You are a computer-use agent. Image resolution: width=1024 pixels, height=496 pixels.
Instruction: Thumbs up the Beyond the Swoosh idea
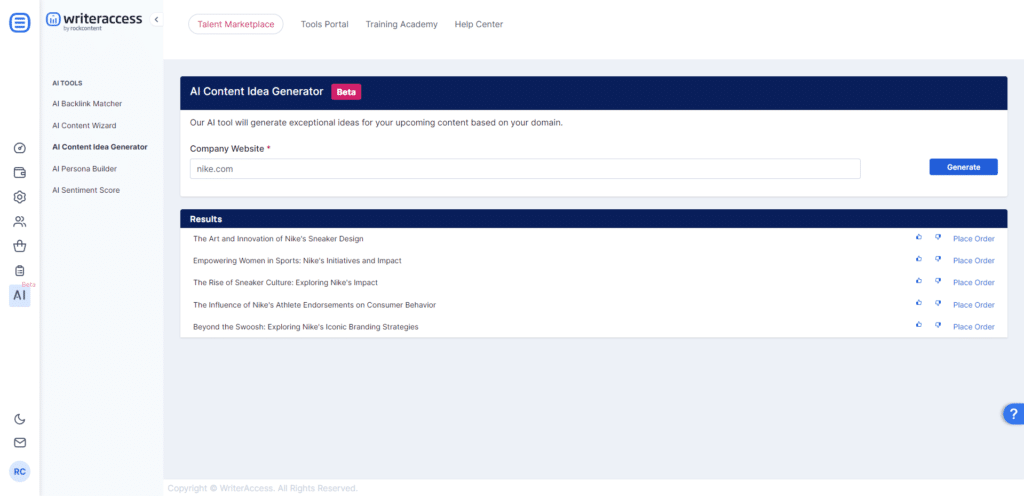click(x=919, y=326)
